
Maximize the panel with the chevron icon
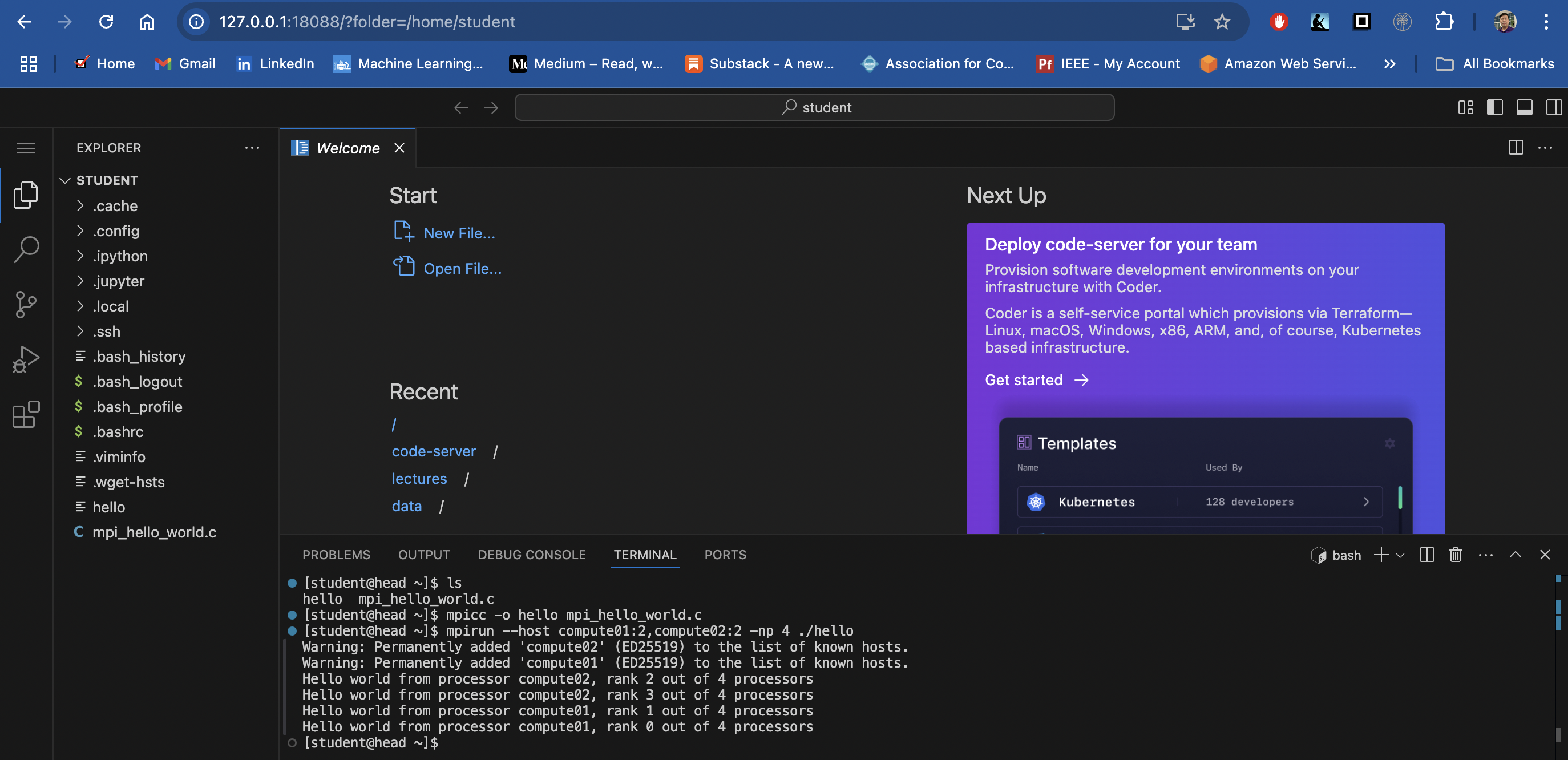coord(1515,555)
